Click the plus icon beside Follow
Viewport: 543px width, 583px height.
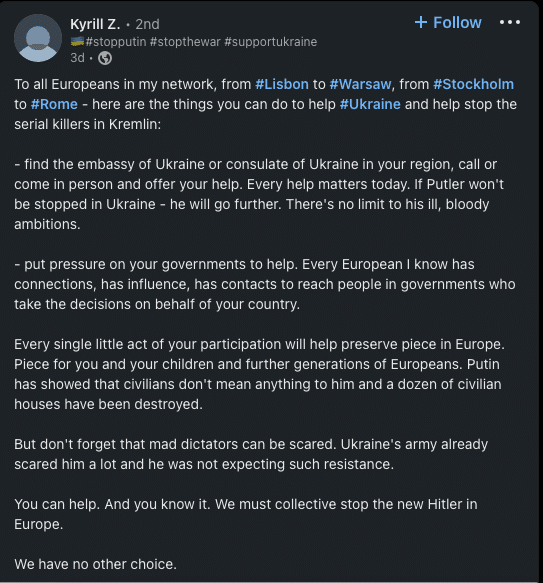click(421, 22)
